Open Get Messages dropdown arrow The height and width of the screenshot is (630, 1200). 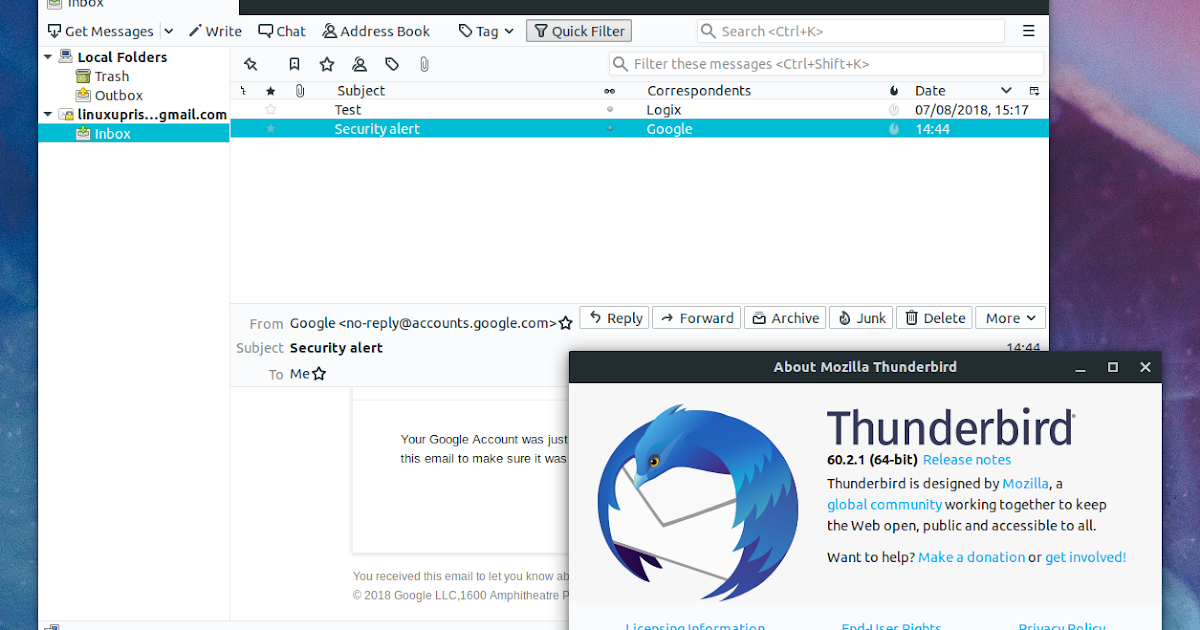(x=168, y=31)
